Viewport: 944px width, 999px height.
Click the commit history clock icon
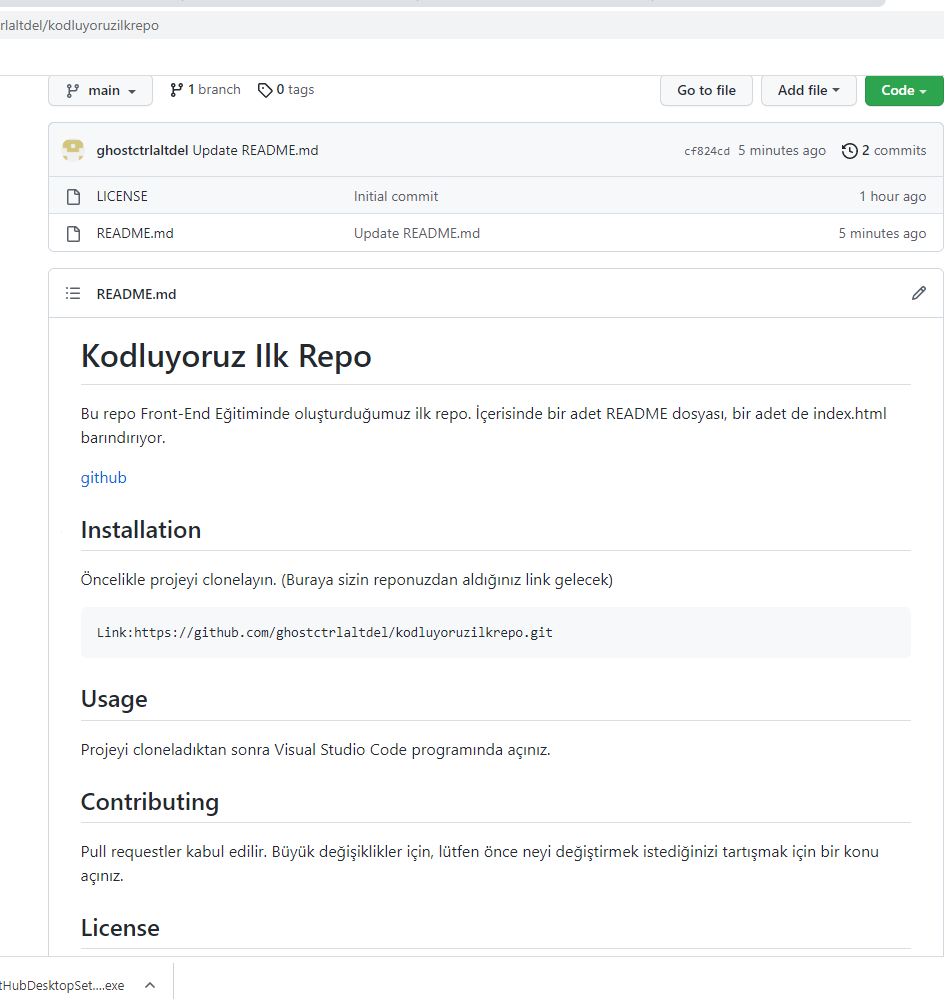tap(849, 151)
